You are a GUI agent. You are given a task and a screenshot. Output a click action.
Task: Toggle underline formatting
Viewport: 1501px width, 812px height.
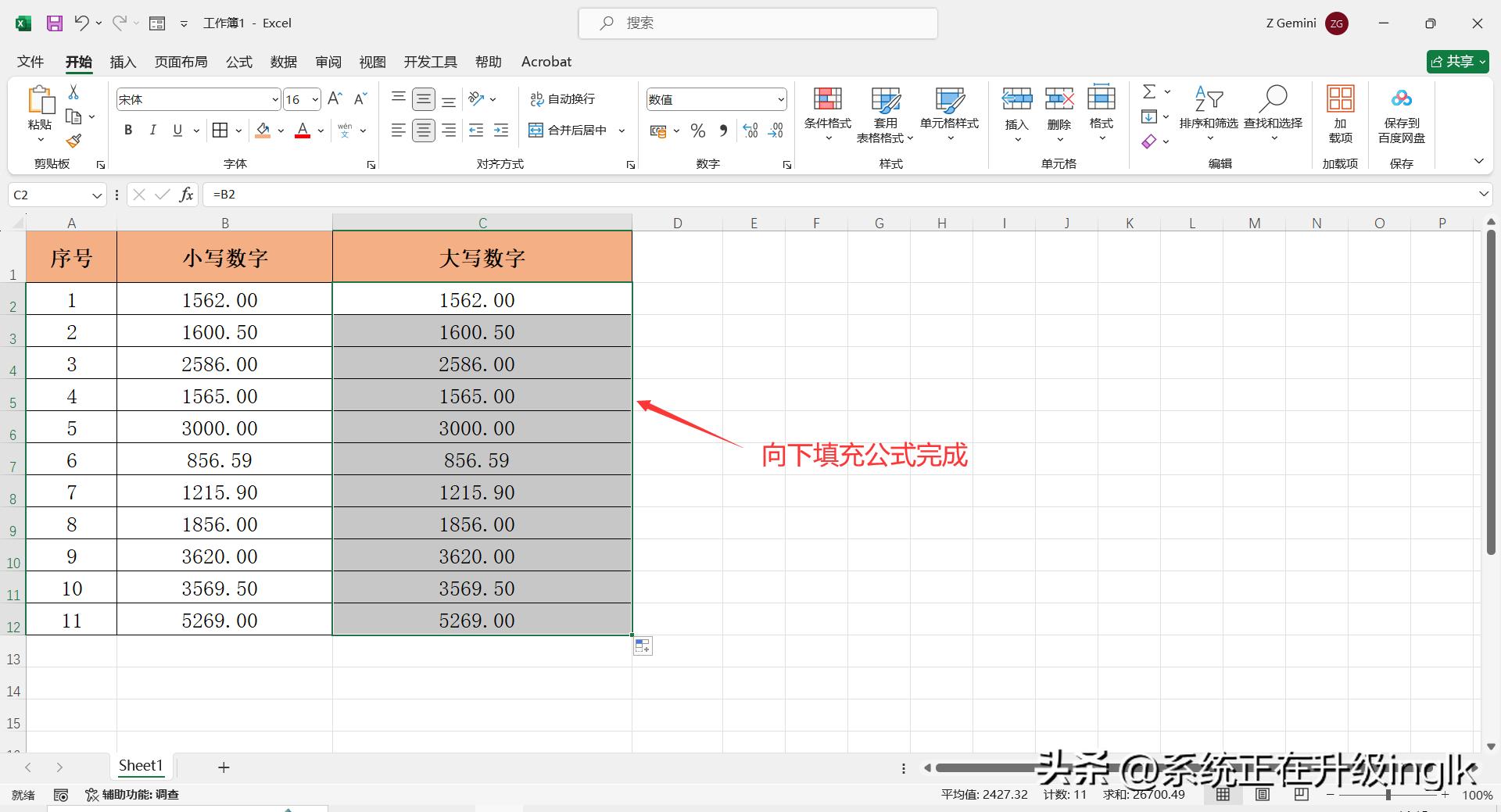coord(177,130)
